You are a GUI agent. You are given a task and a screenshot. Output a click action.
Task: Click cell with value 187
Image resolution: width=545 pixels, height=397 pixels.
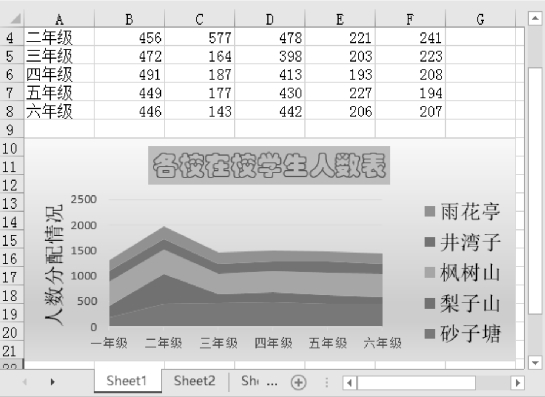coord(200,74)
